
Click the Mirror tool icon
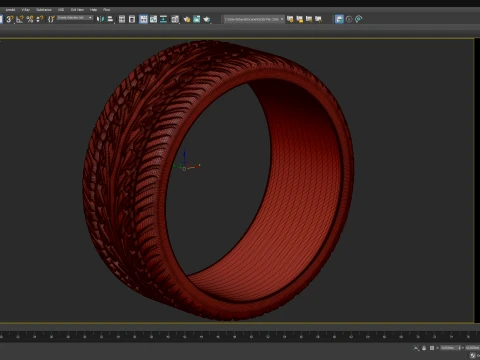(x=100, y=19)
